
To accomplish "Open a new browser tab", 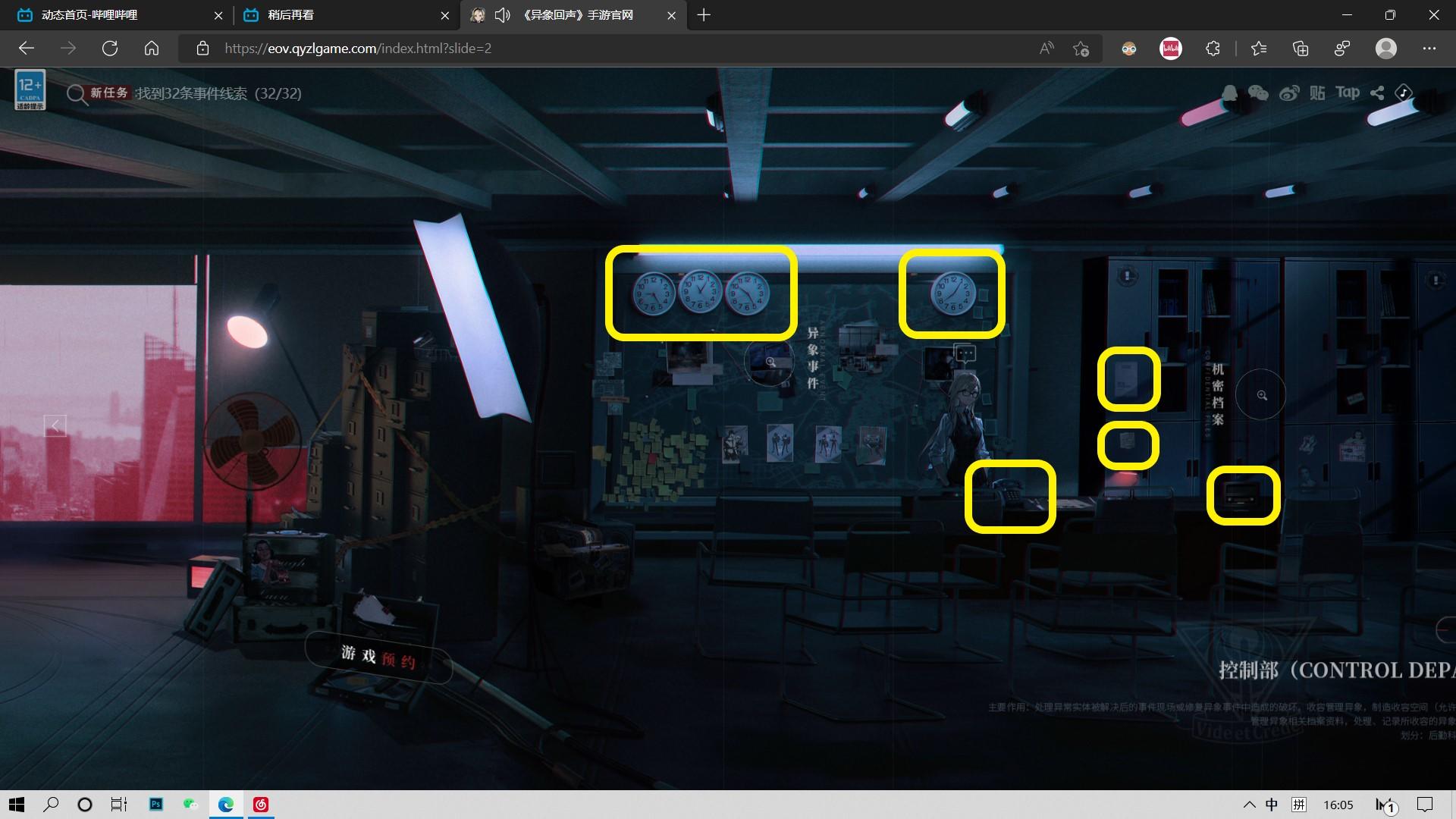I will click(x=704, y=15).
